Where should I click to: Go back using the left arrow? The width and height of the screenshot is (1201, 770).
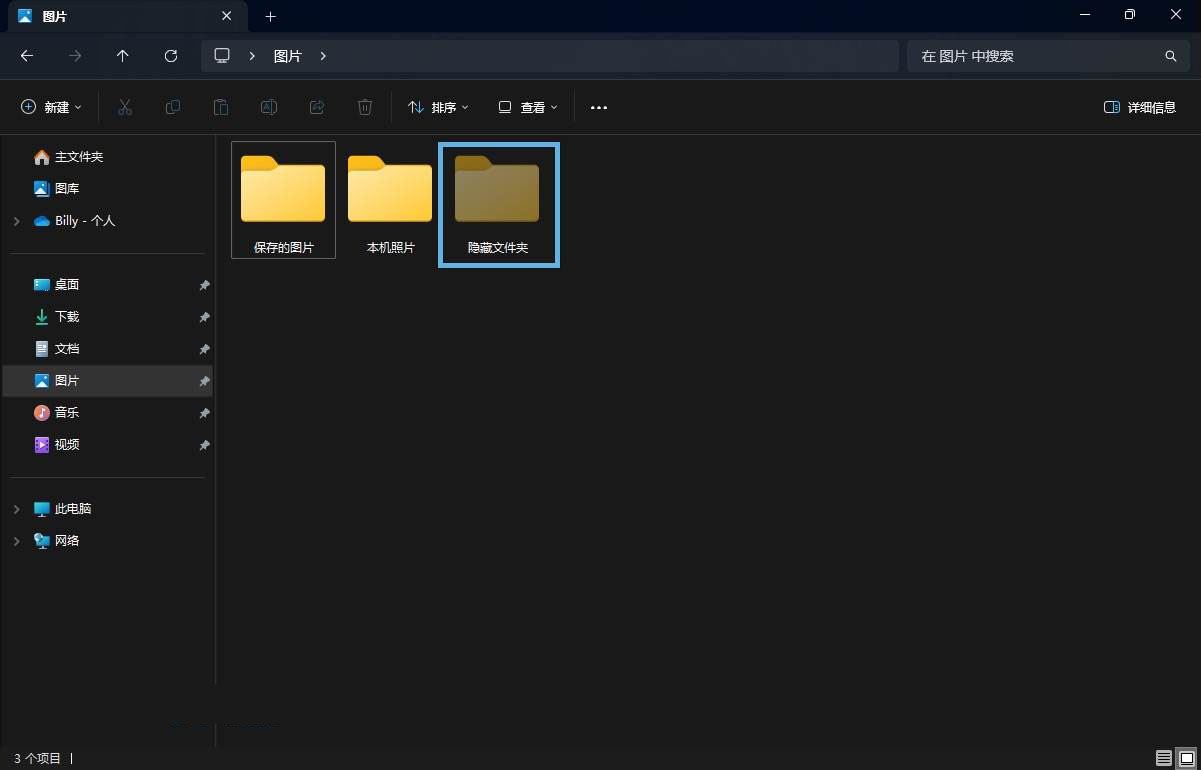tap(27, 56)
